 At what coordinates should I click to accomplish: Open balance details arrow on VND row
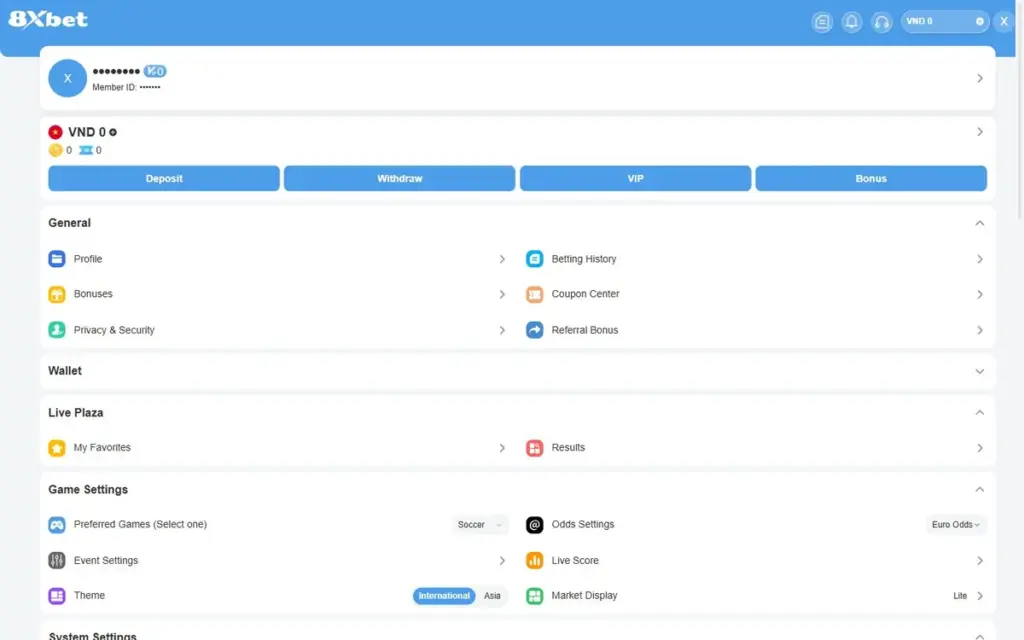pos(980,132)
